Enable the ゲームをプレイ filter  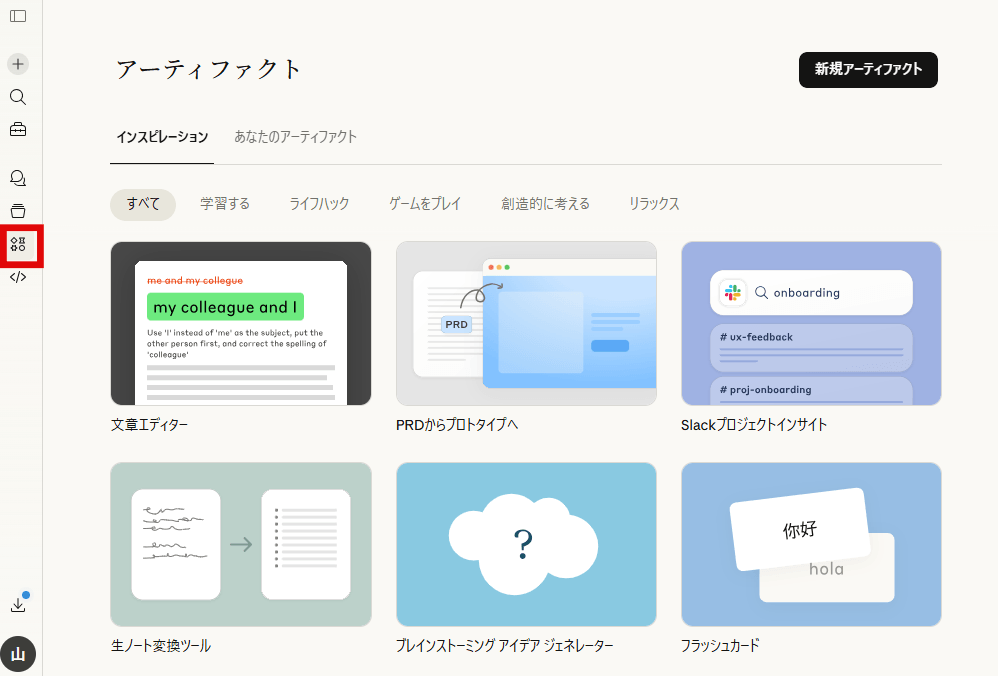425,203
